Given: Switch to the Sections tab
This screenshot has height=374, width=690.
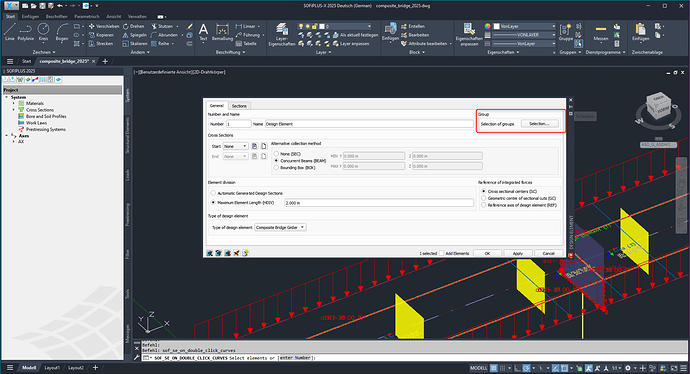Looking at the screenshot, I should pyautogui.click(x=239, y=106).
